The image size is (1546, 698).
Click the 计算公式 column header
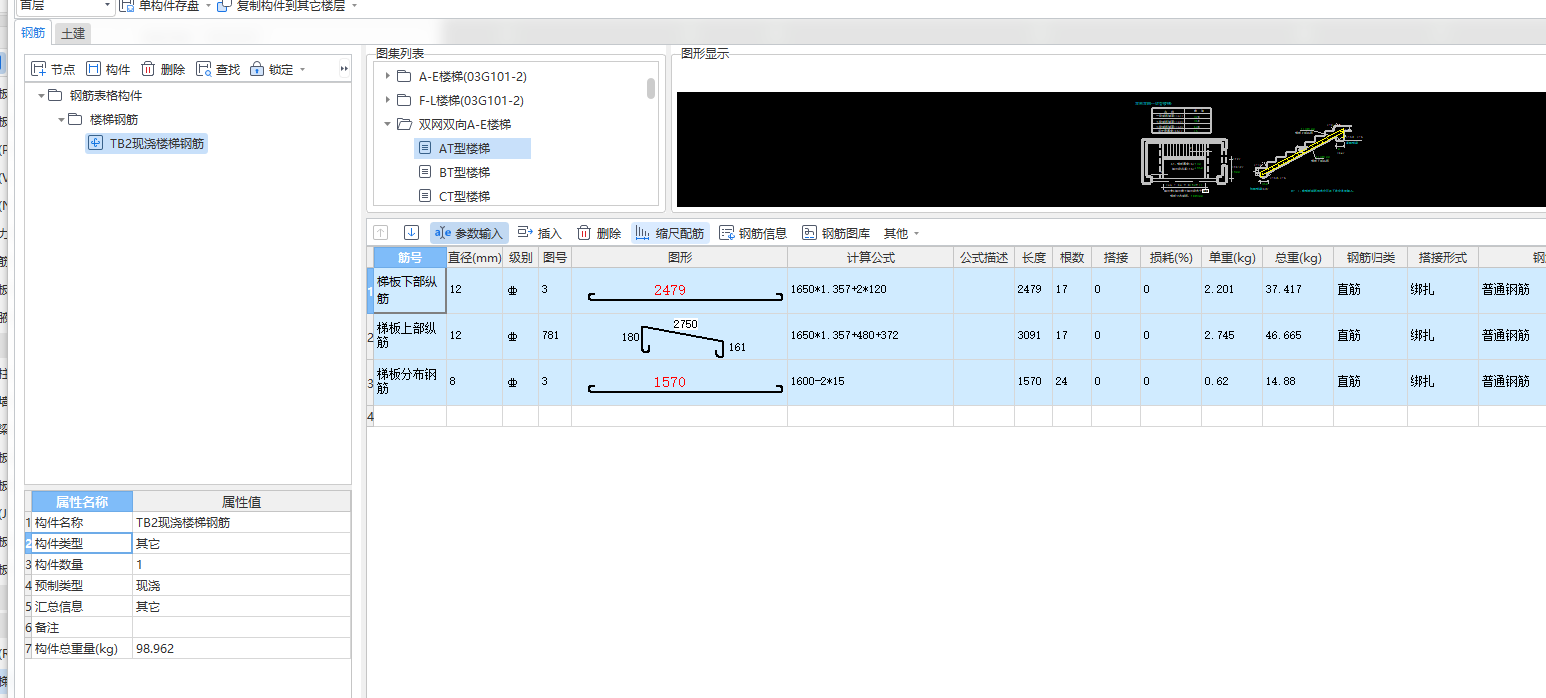pos(870,257)
